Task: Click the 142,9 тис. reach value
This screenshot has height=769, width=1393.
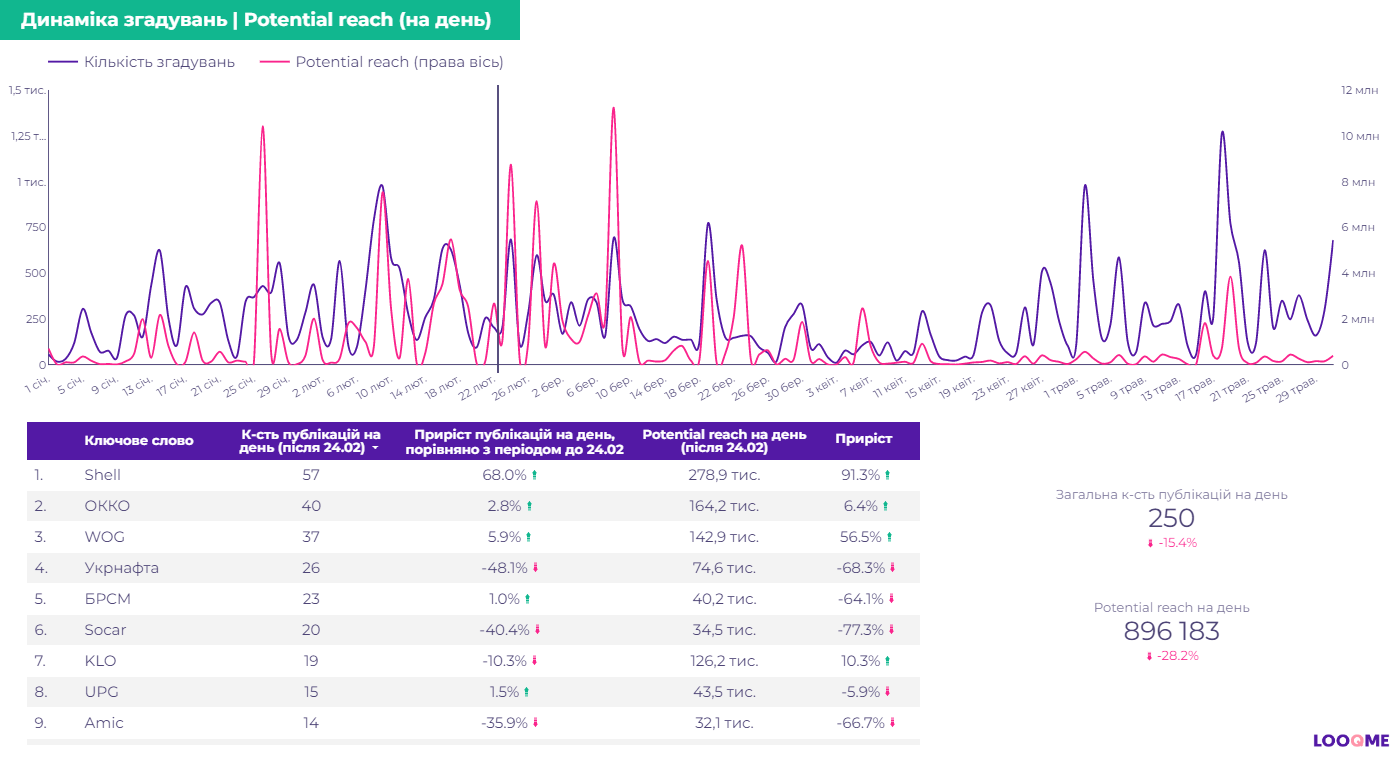Action: [724, 537]
